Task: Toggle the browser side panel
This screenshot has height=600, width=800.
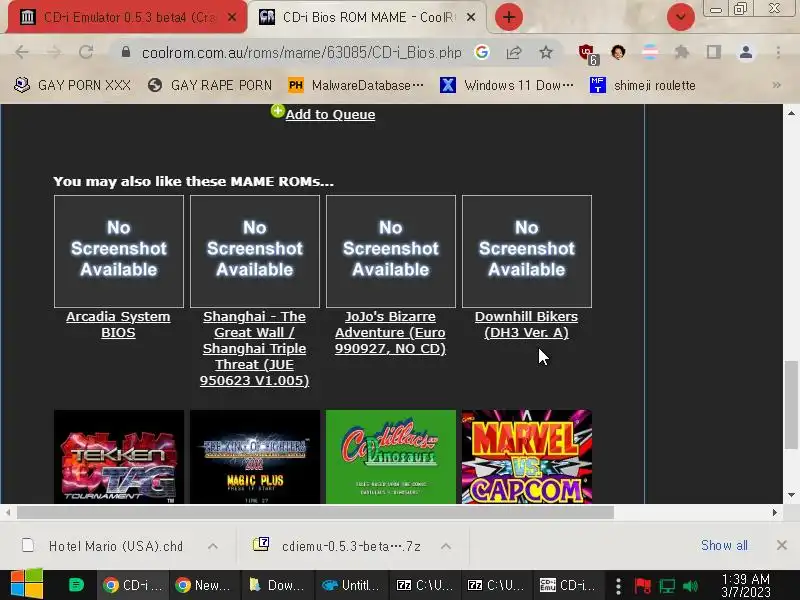Action: 714,52
